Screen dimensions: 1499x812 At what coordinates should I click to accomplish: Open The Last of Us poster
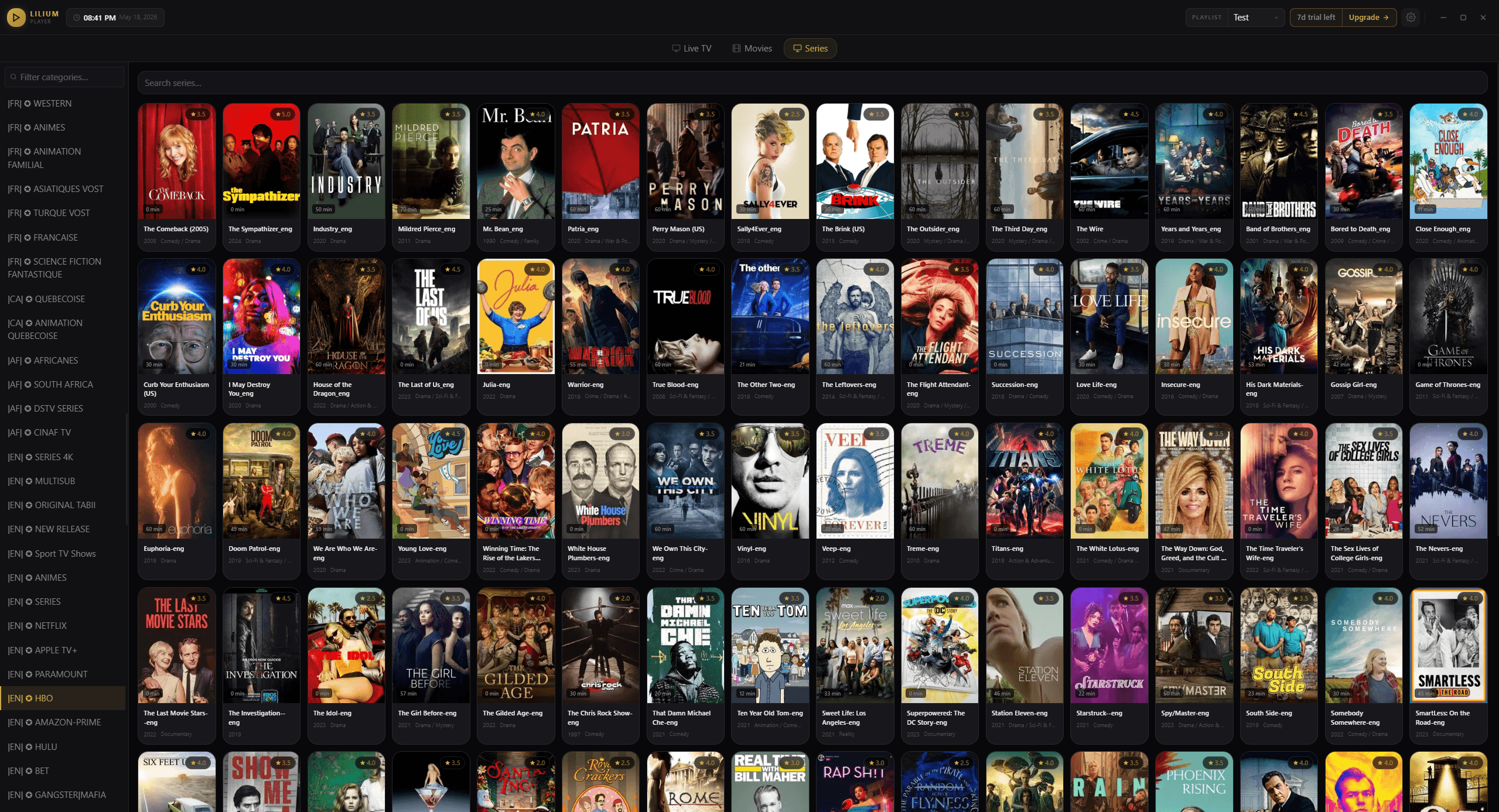431,316
